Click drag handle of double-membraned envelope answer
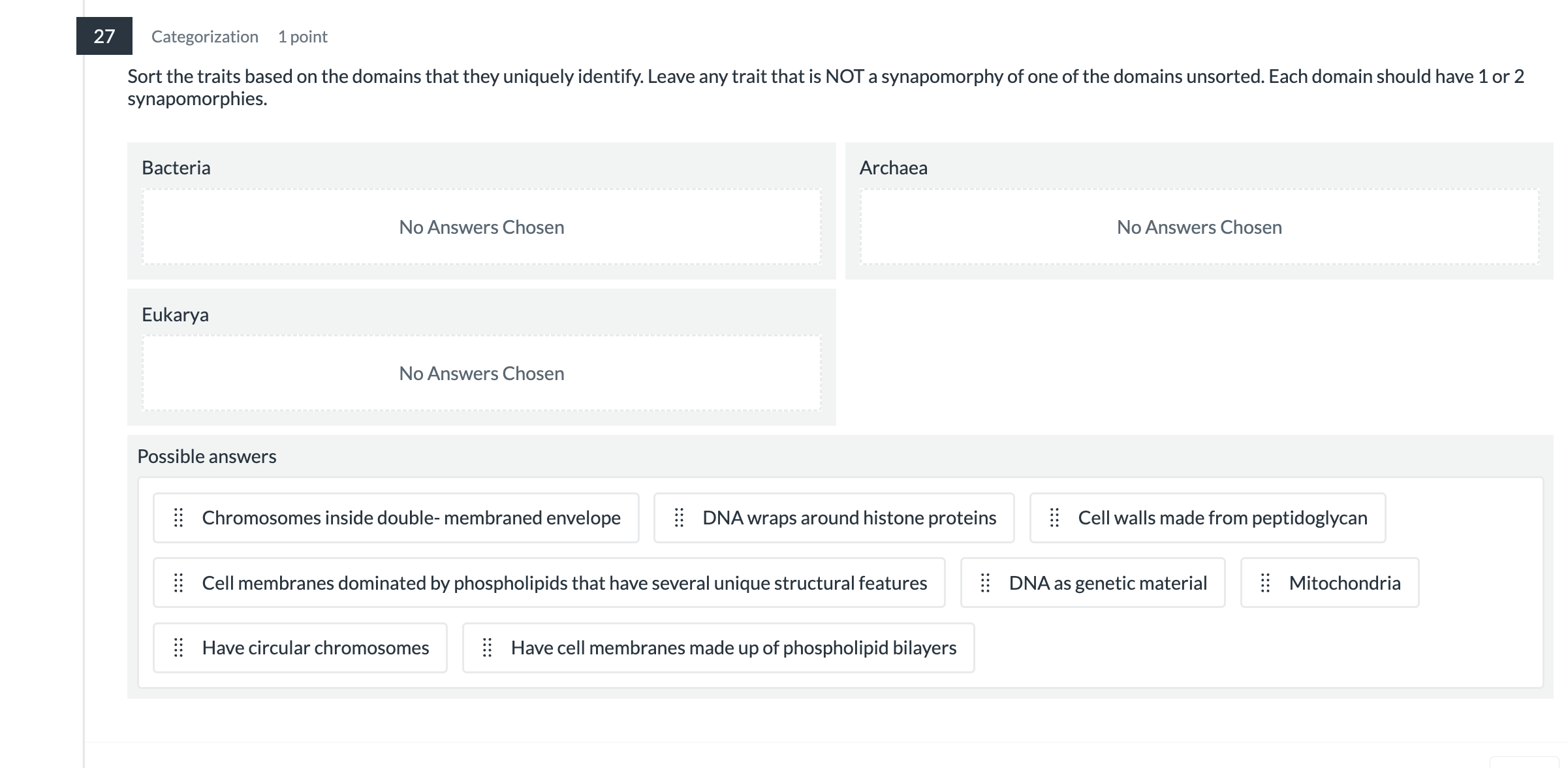This screenshot has height=768, width=1568. pyautogui.click(x=178, y=518)
